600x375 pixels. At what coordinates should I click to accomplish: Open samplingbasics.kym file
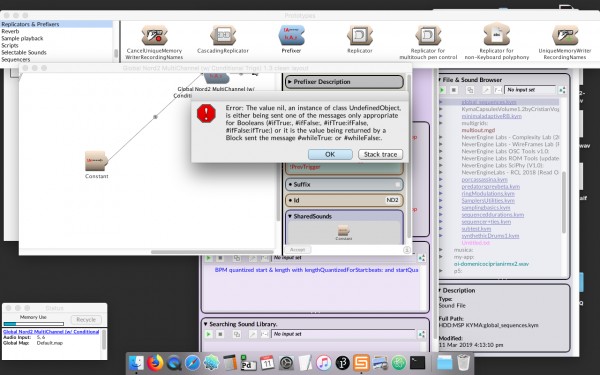[x=486, y=207]
